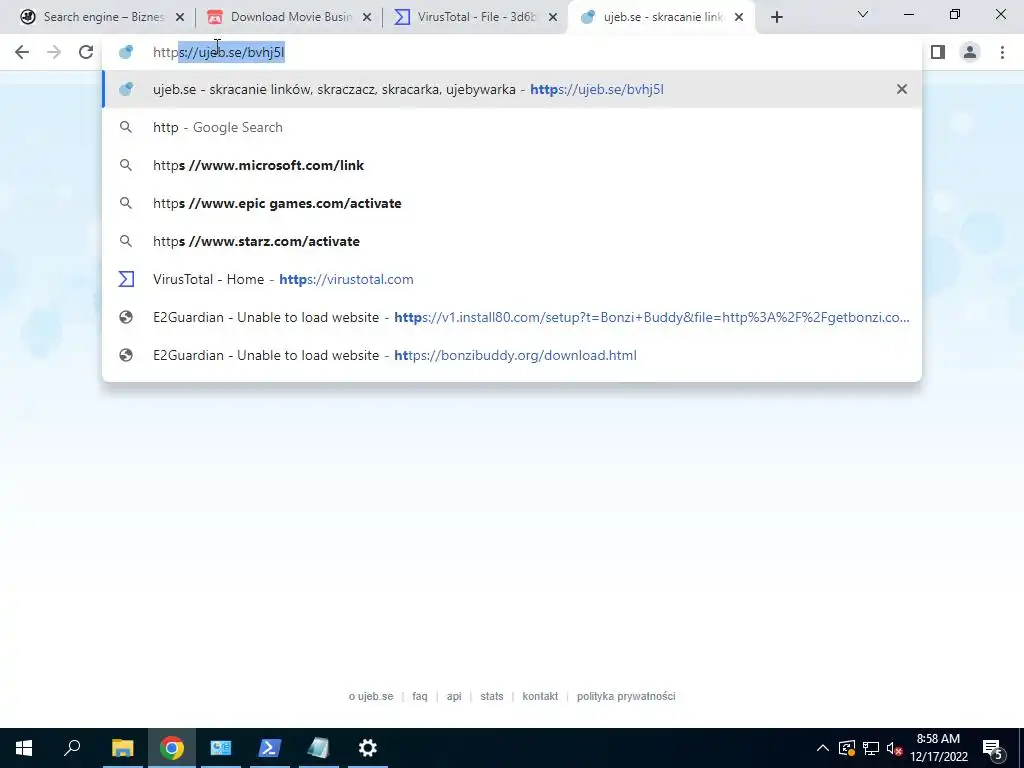Open a new browser tab
This screenshot has width=1024, height=768.
[776, 18]
